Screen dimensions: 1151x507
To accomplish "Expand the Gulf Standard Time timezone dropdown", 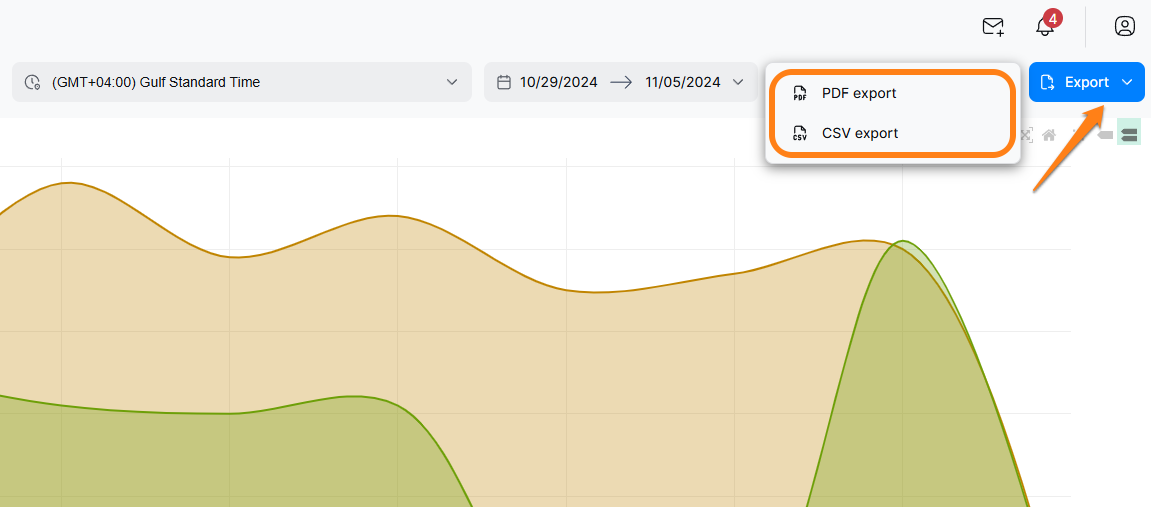I will pos(452,82).
